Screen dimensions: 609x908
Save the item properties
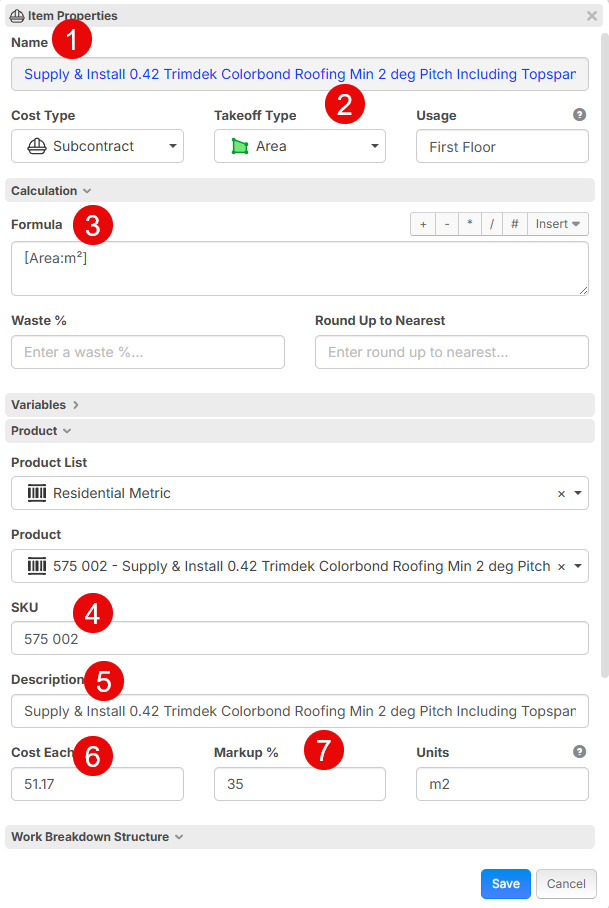tap(505, 884)
